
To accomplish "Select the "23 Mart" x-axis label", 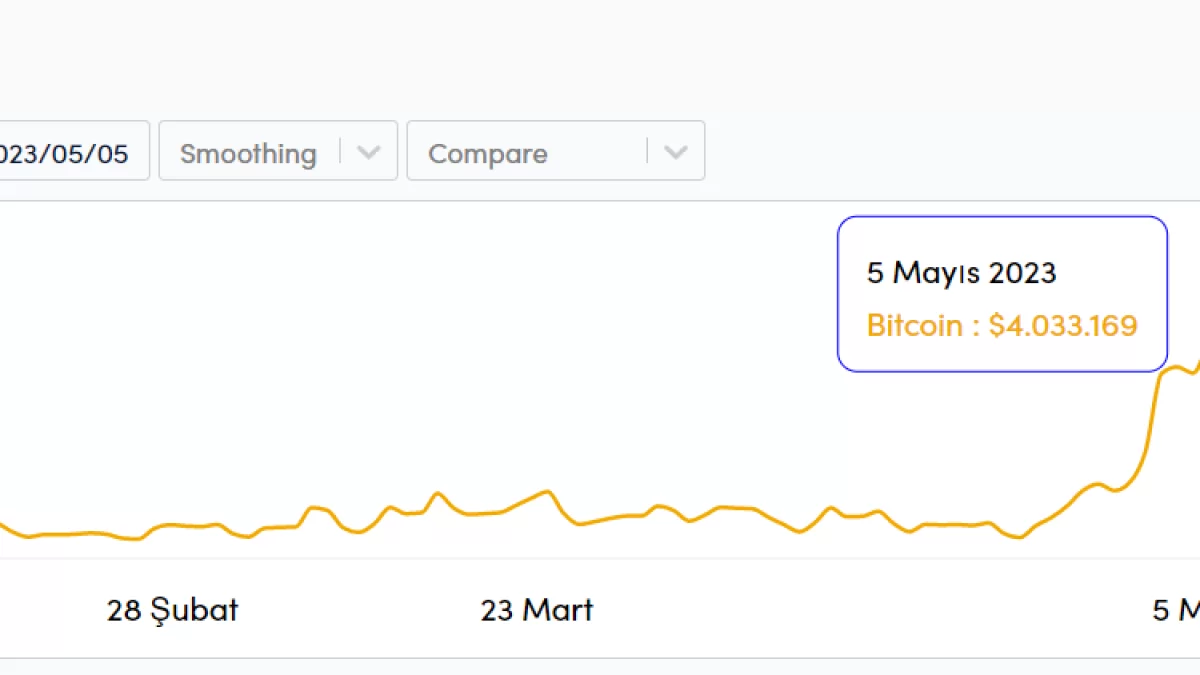I will coord(536,610).
